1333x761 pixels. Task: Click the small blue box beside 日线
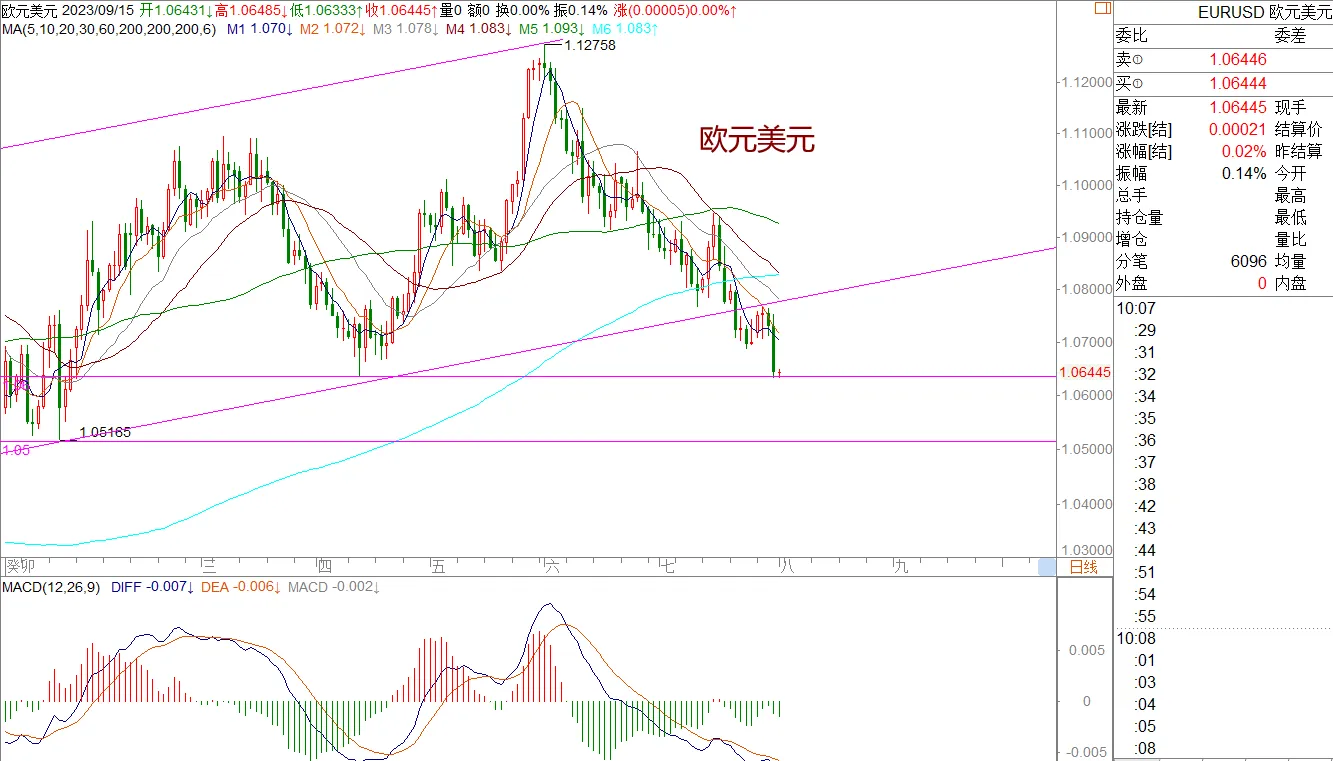[1046, 567]
